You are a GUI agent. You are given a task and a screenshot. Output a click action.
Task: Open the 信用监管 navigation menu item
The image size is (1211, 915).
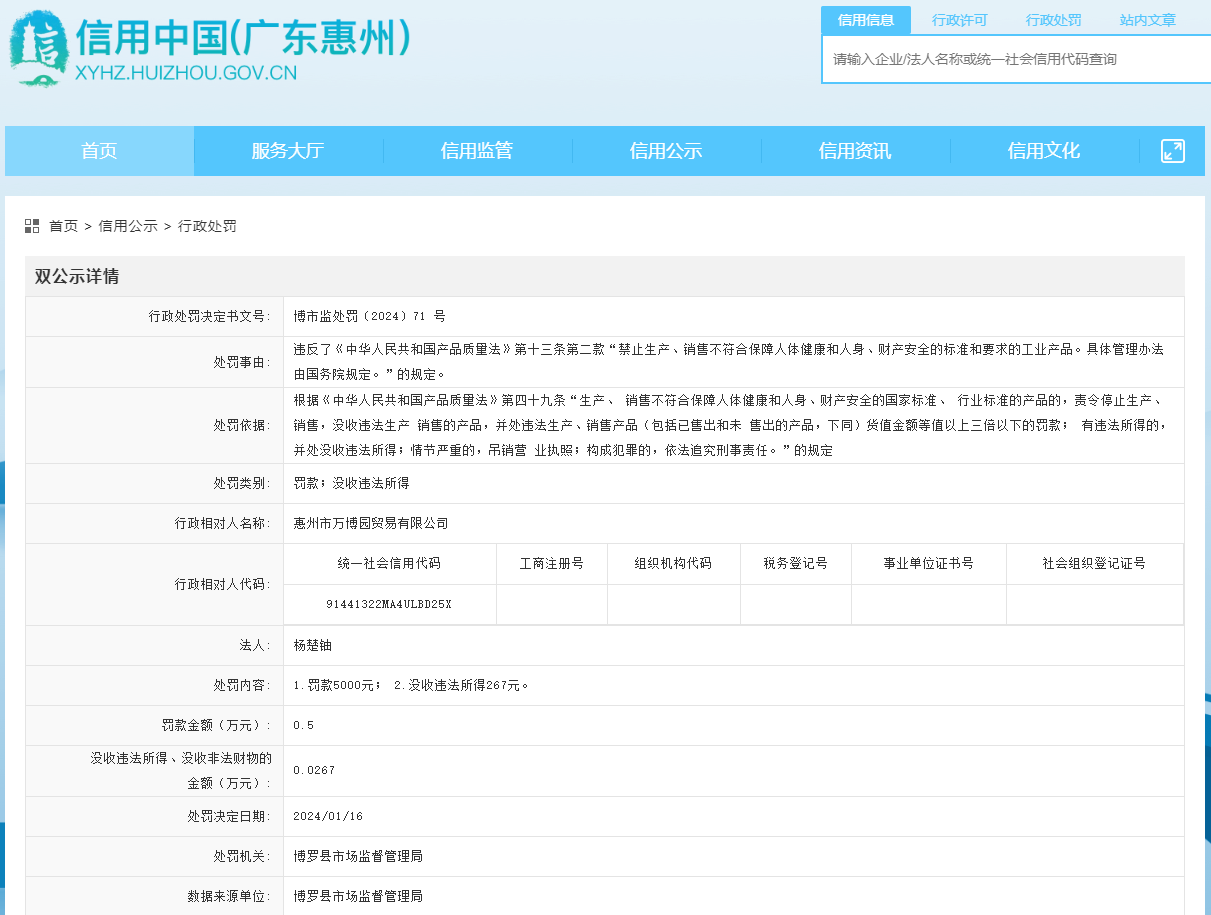point(477,151)
